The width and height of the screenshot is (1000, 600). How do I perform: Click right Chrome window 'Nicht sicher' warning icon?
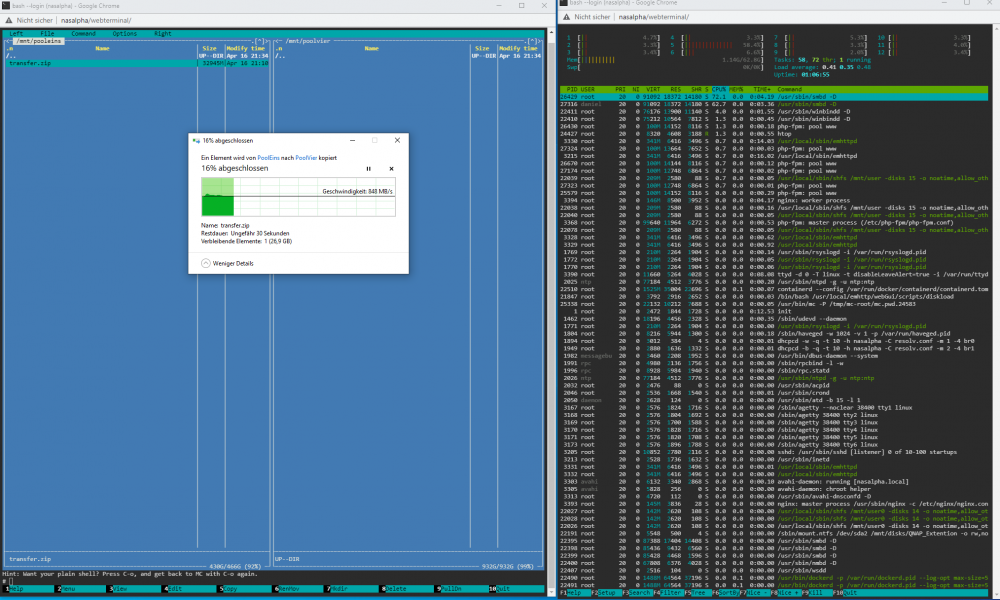tap(566, 17)
